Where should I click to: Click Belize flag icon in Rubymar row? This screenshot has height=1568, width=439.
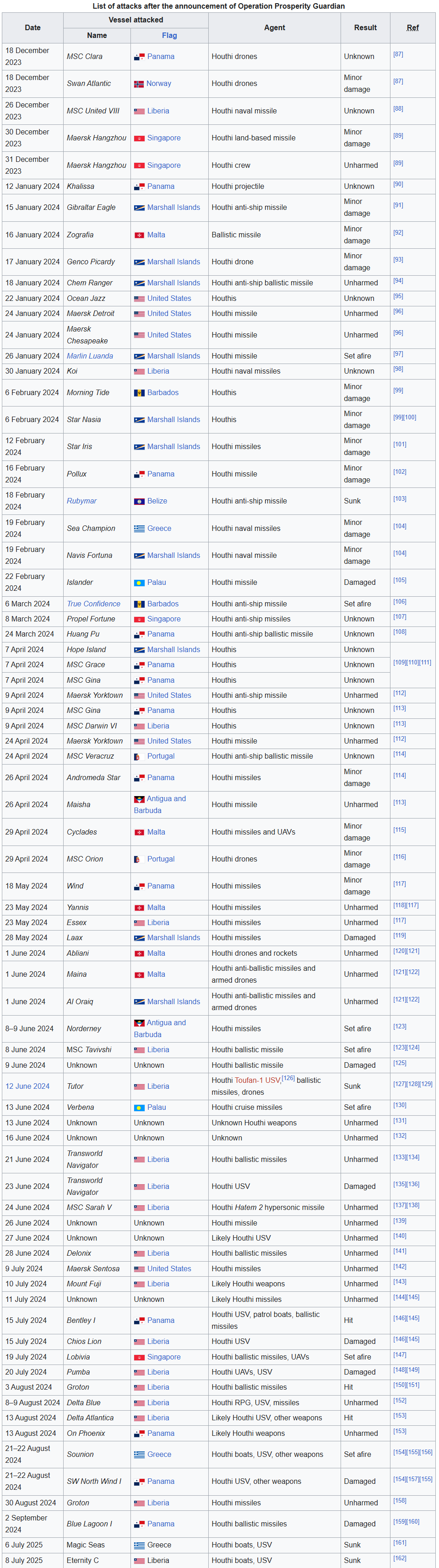click(139, 502)
